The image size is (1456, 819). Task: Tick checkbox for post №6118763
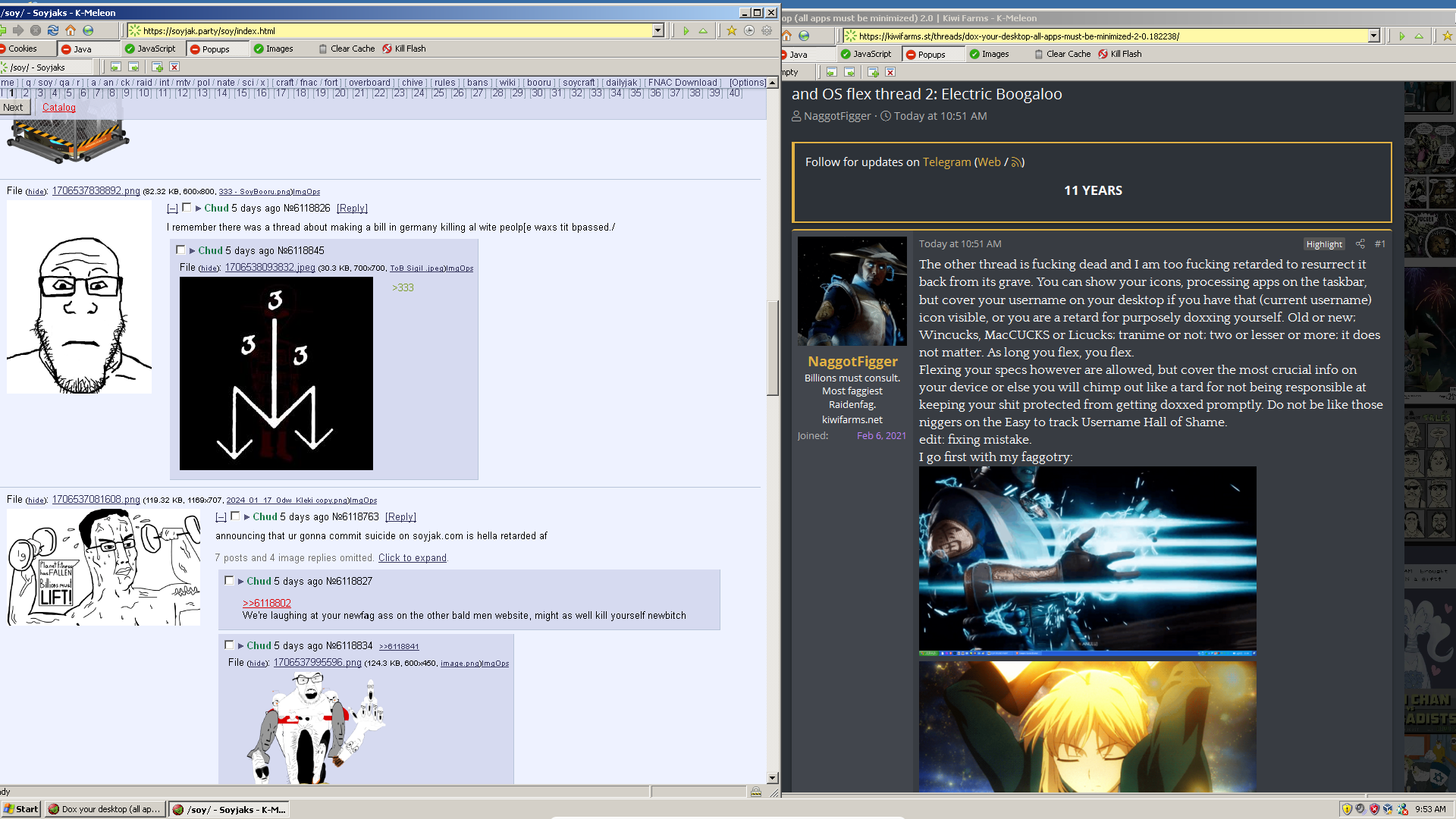[x=235, y=516]
